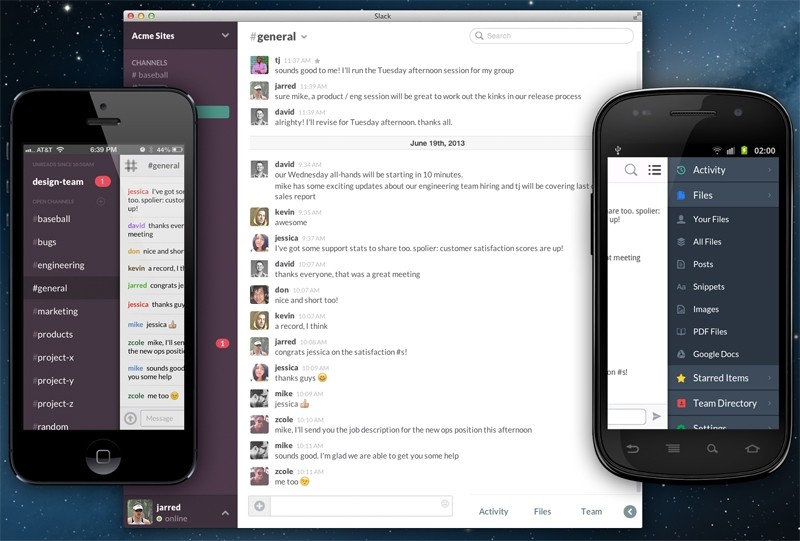Tap the Android menu hardware button

pos(673,449)
